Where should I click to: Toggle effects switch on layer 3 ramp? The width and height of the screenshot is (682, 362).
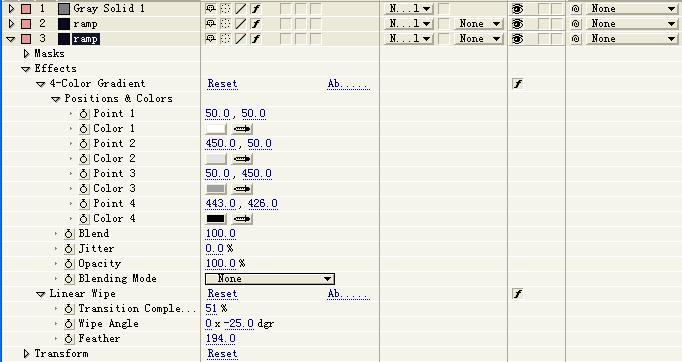[256, 39]
